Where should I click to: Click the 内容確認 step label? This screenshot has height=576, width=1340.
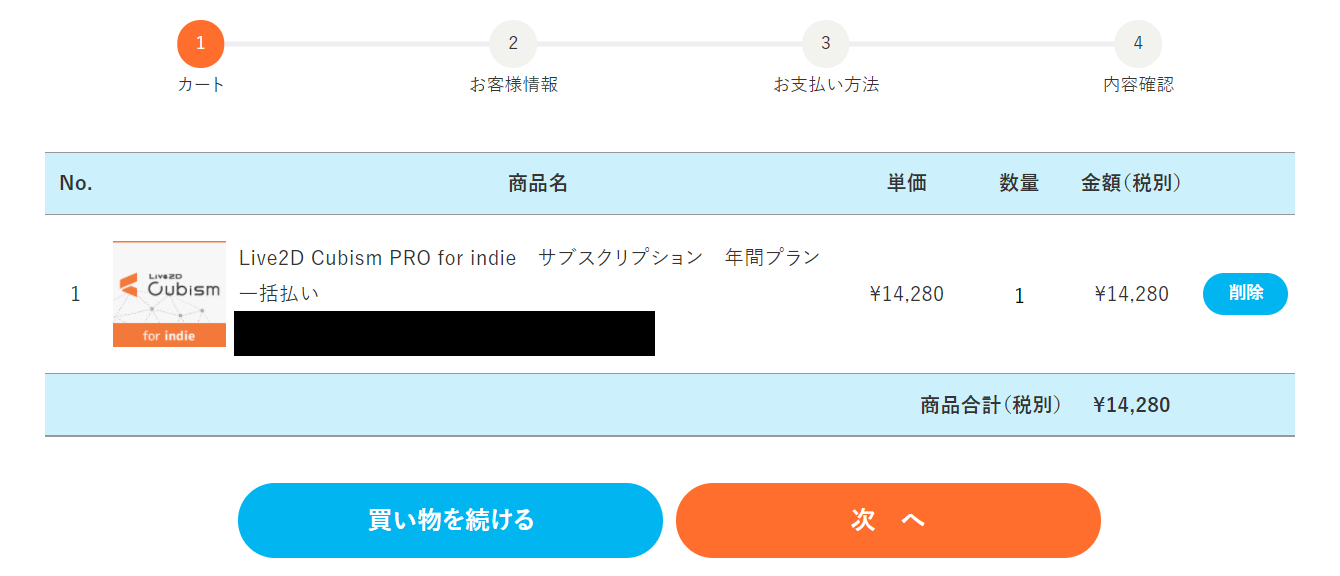click(x=1138, y=86)
